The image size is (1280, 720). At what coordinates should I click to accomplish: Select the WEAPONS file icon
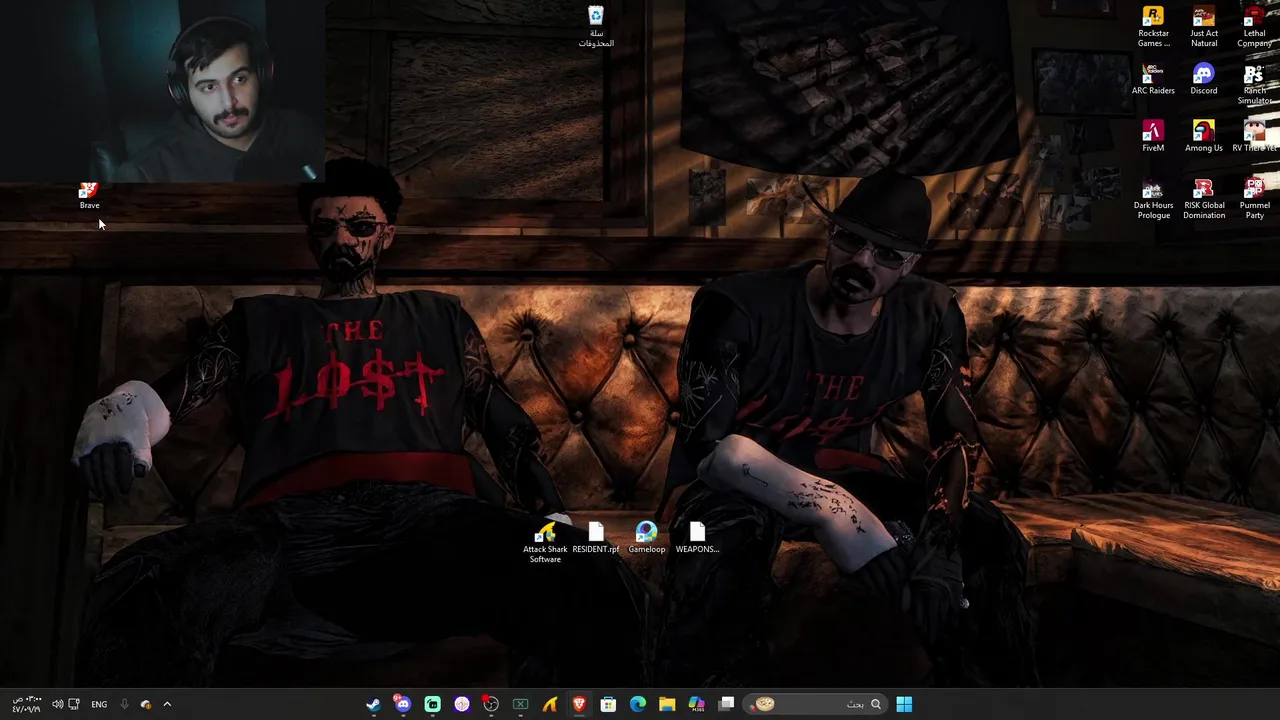697,538
